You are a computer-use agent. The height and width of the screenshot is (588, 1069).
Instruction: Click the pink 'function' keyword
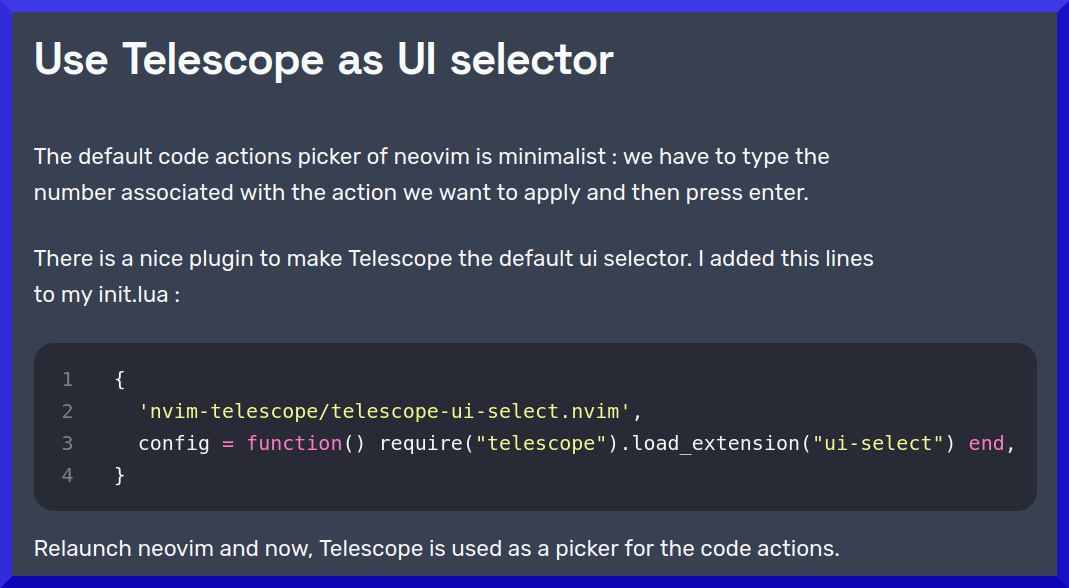click(295, 443)
